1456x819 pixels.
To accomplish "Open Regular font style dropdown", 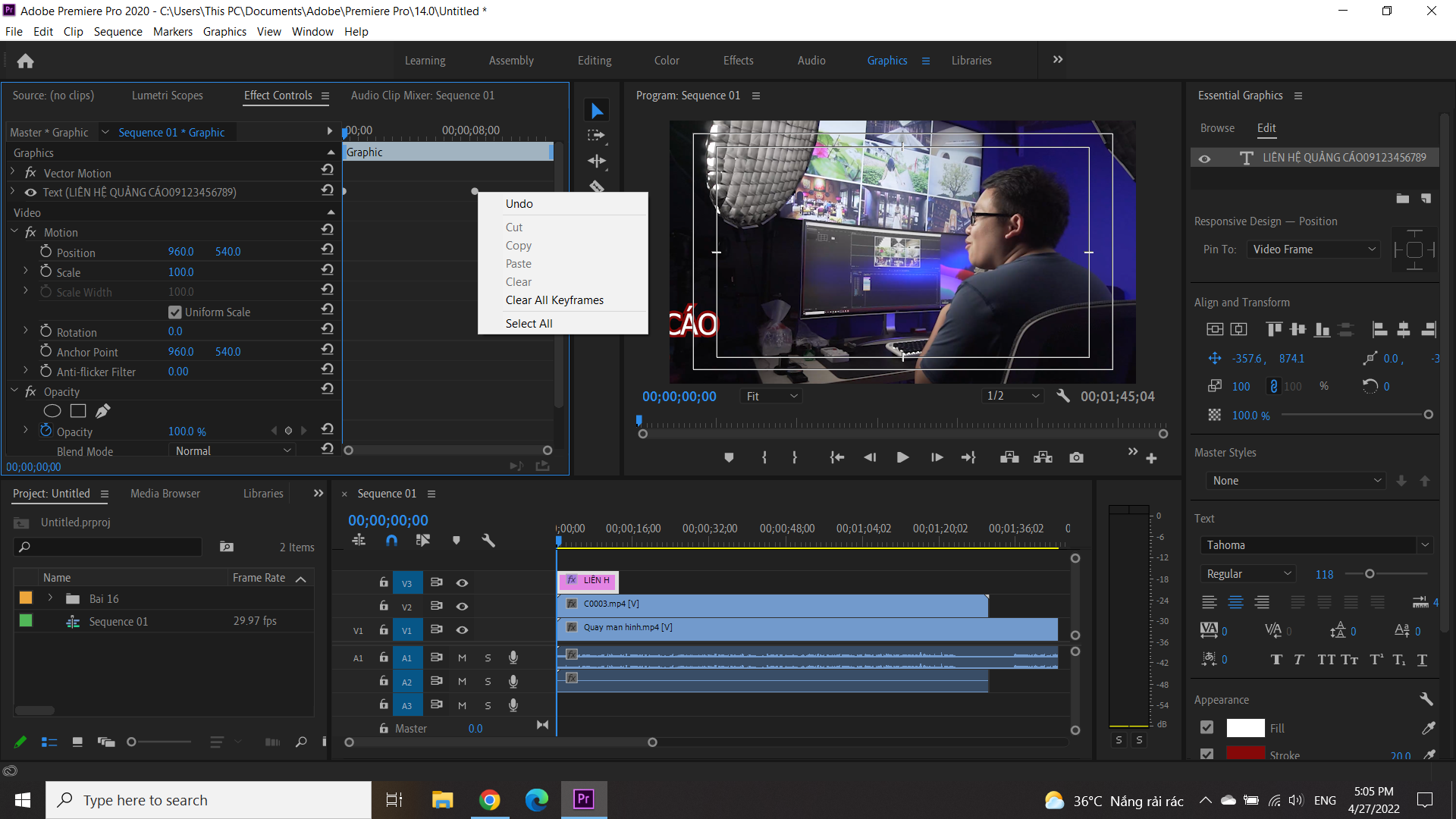I will pos(1248,574).
